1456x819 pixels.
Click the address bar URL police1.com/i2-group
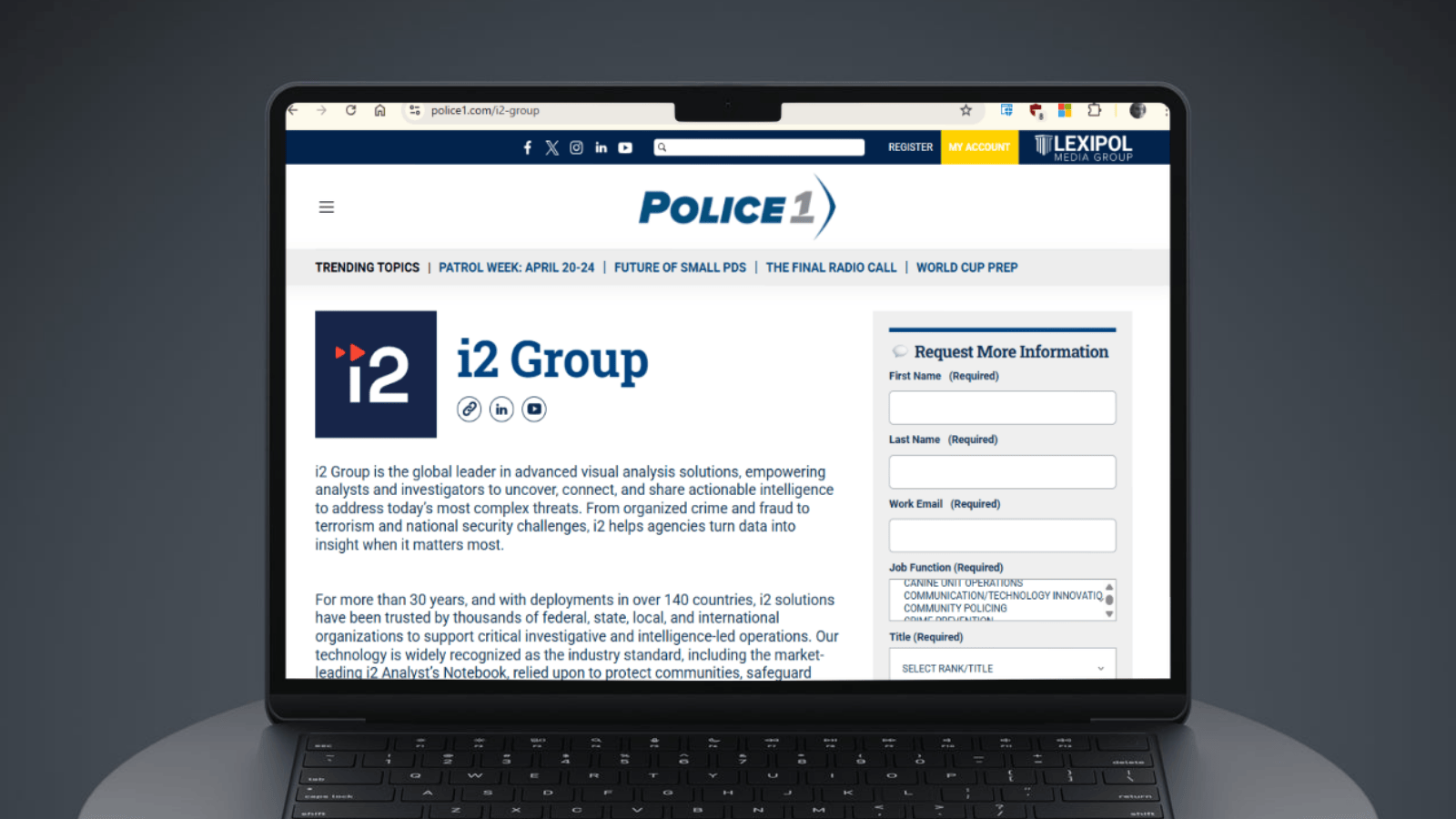tap(485, 110)
